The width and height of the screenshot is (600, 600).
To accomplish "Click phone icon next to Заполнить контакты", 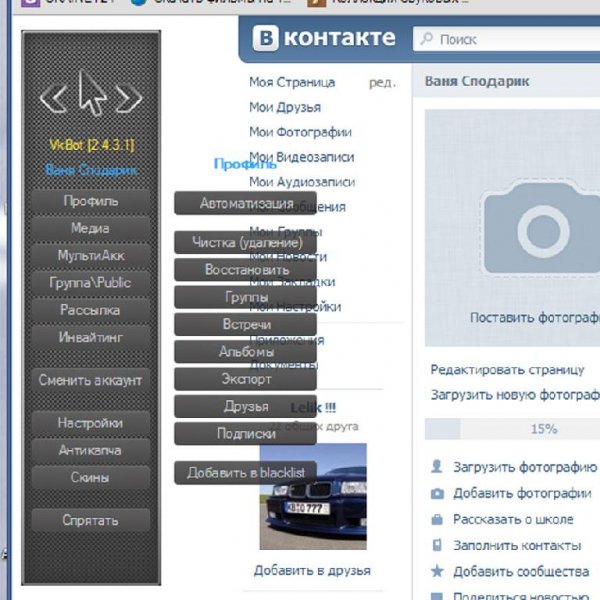I will (x=437, y=545).
